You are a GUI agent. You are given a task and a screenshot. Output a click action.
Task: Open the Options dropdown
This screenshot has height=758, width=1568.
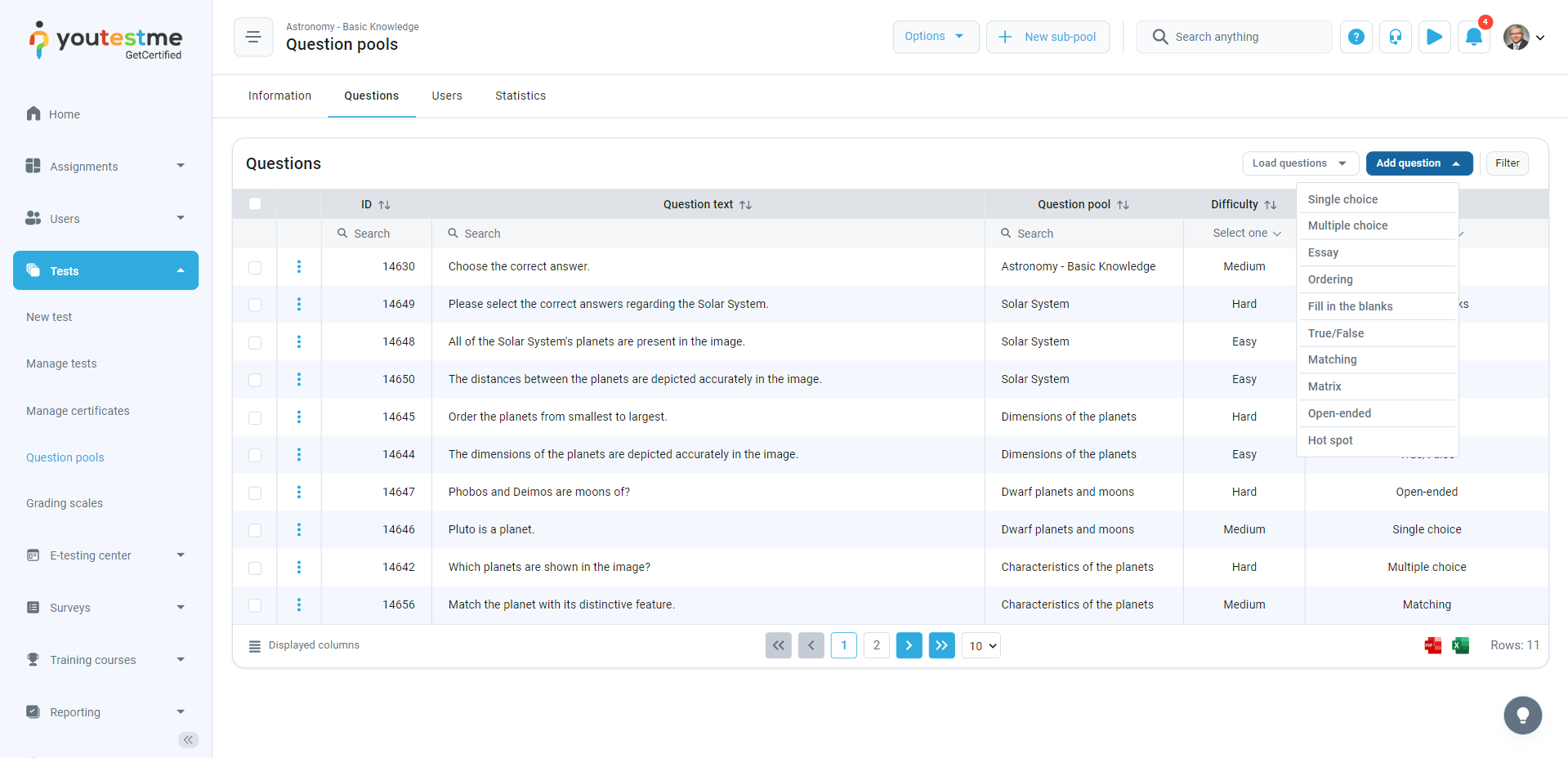point(935,37)
